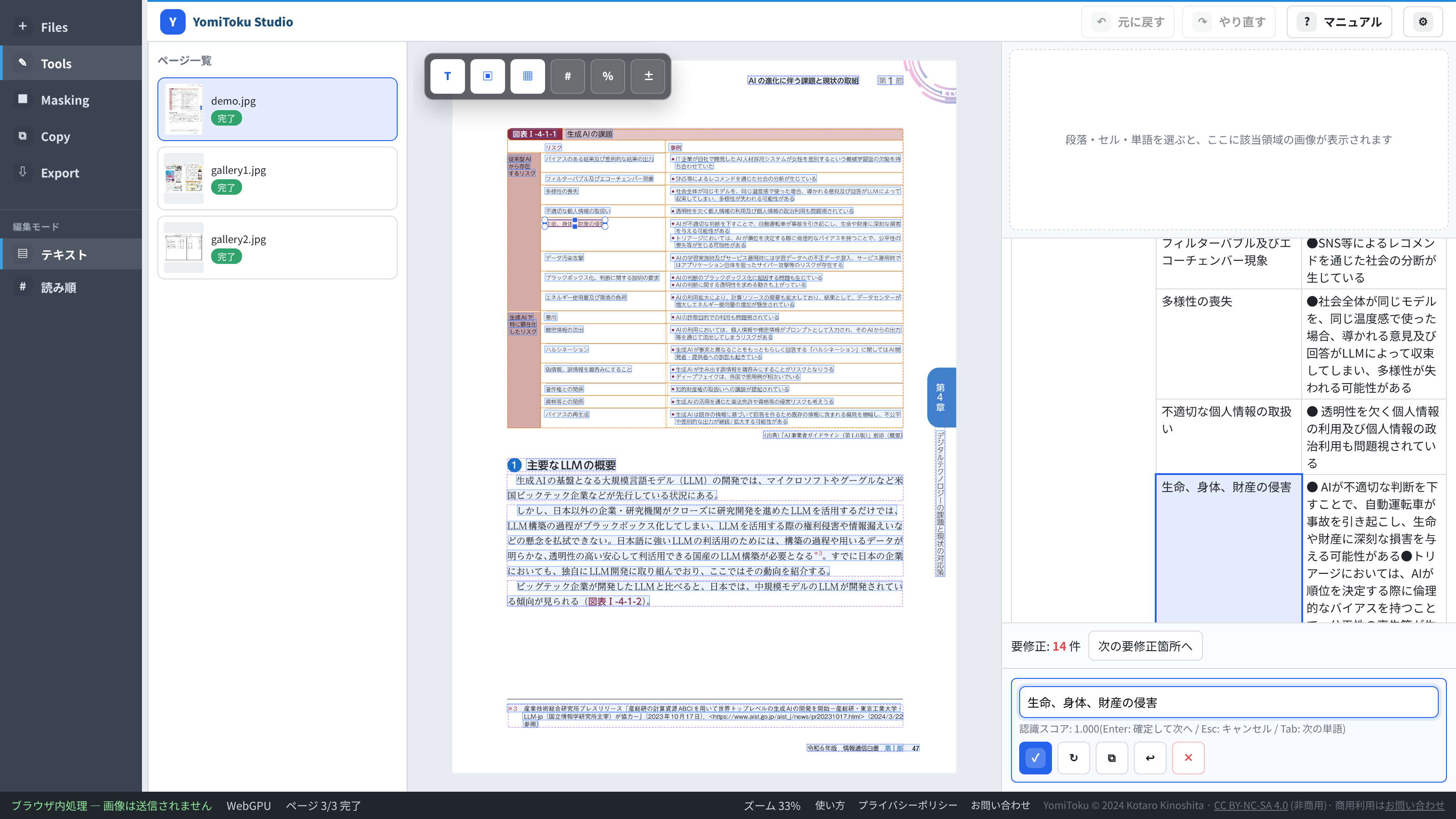Open the Files section in sidebar
The width and height of the screenshot is (1456, 819).
click(x=71, y=27)
